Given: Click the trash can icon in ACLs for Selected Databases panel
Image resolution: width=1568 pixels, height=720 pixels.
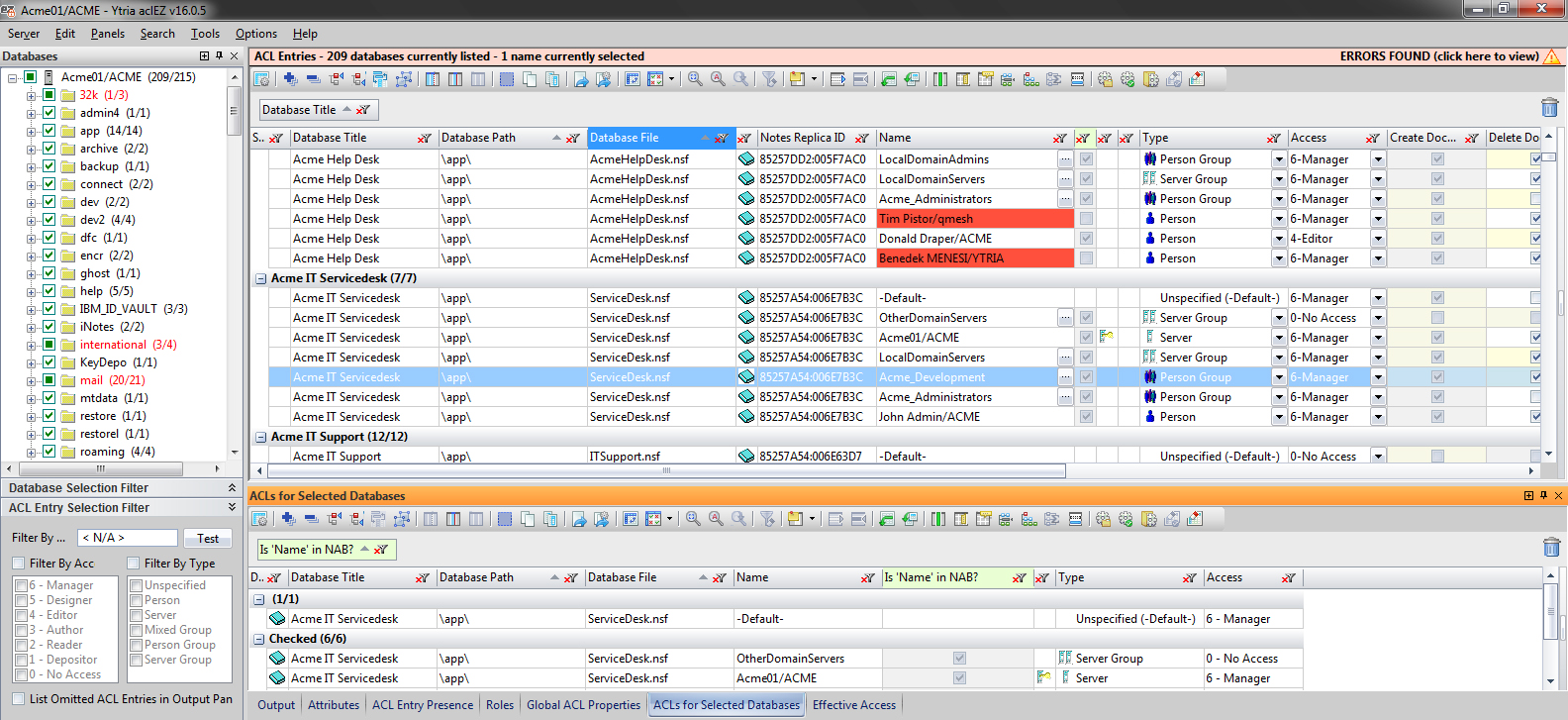Looking at the screenshot, I should [1551, 547].
